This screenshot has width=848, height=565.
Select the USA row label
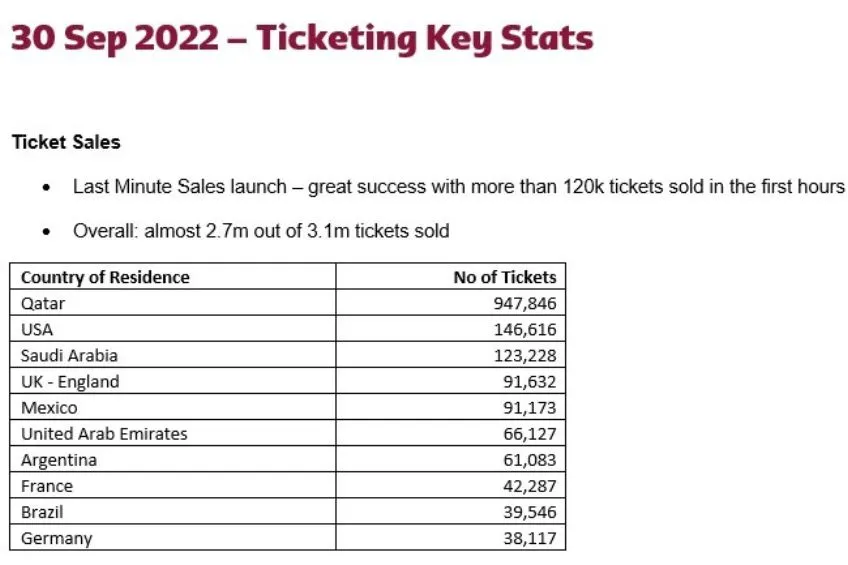37,329
